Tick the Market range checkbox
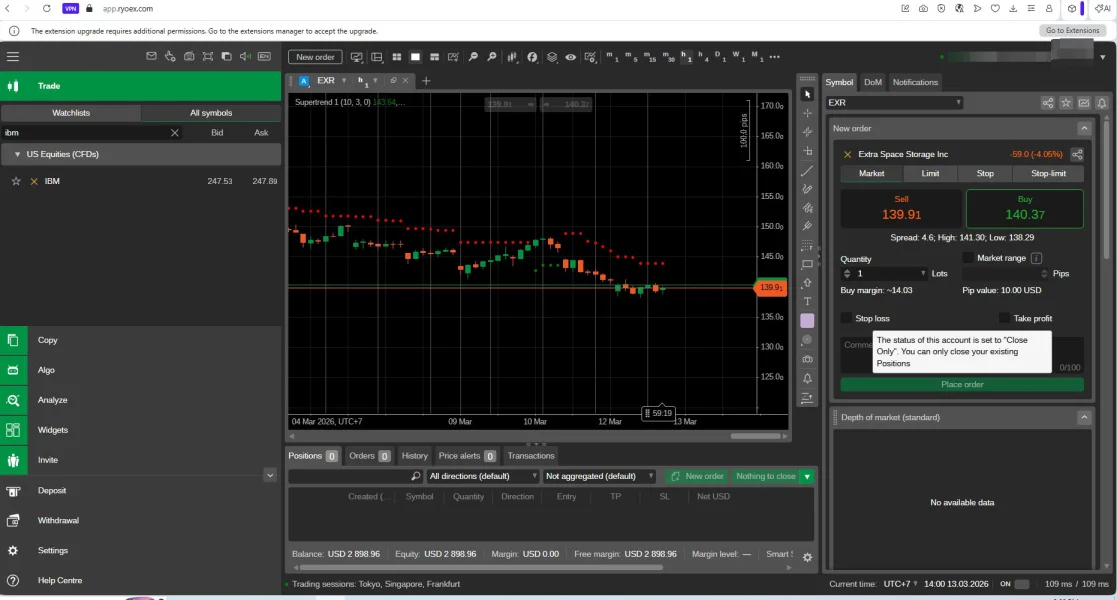This screenshot has height=600, width=1117. tap(967, 258)
